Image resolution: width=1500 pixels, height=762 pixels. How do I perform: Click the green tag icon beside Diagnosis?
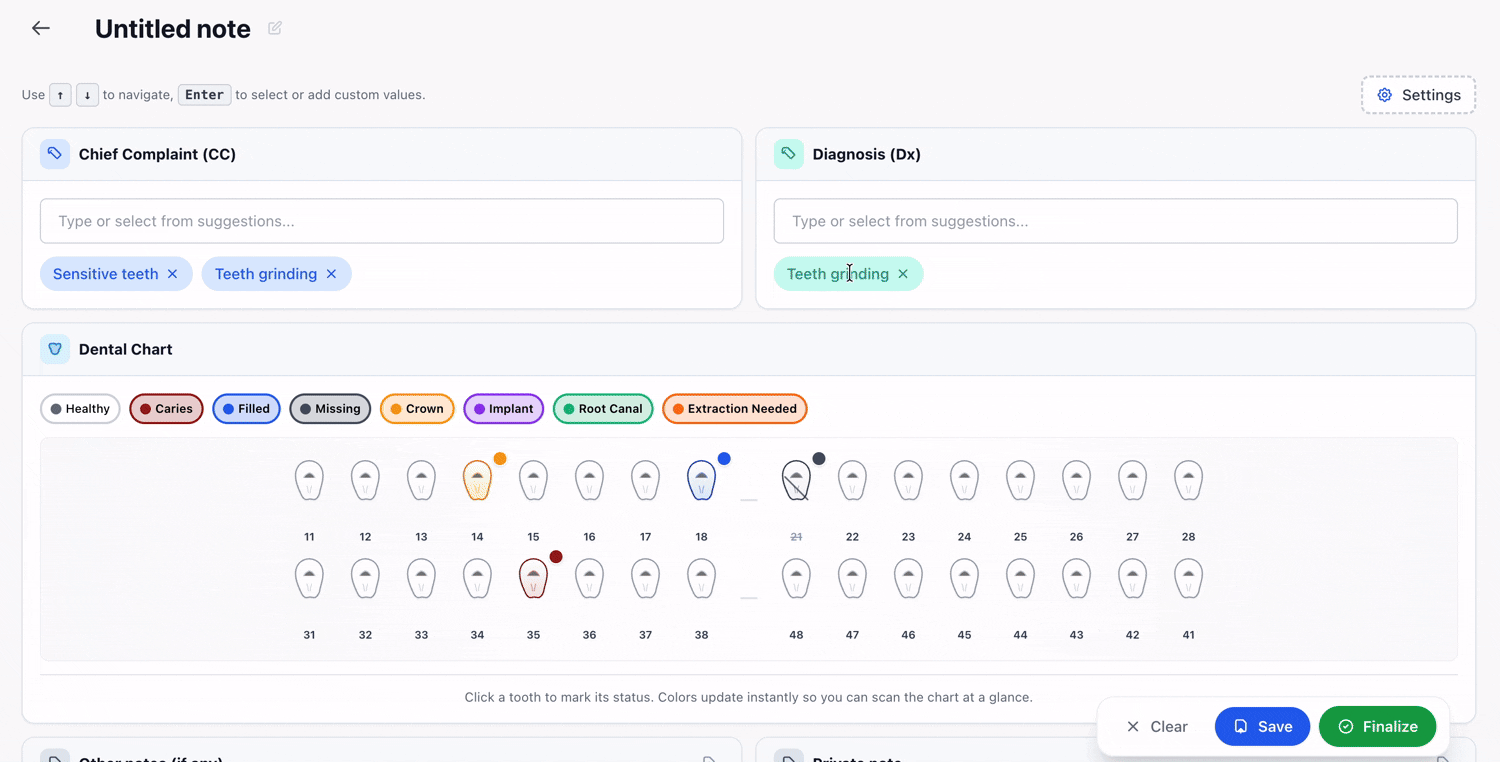click(788, 154)
